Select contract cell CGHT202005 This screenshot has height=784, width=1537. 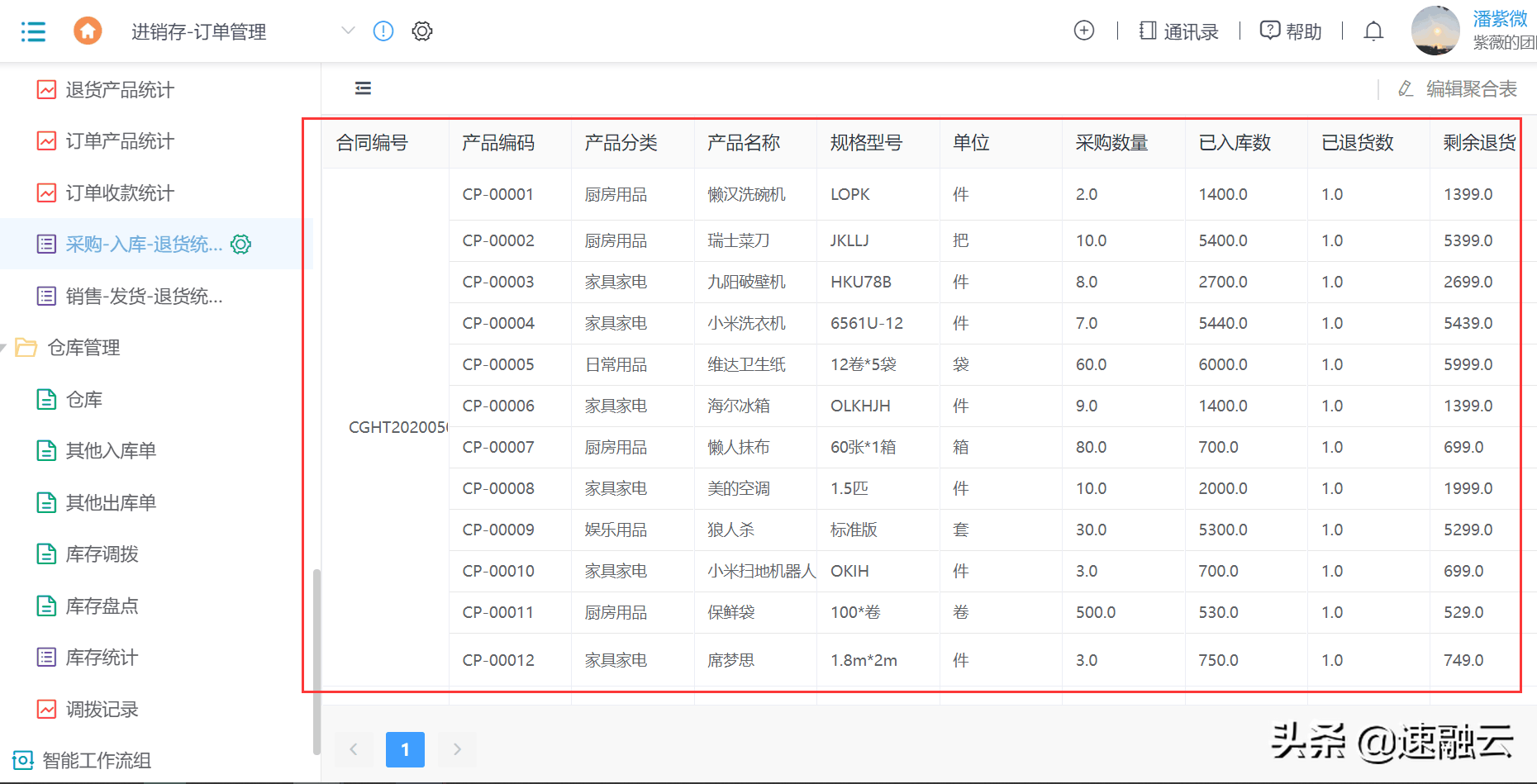398,427
